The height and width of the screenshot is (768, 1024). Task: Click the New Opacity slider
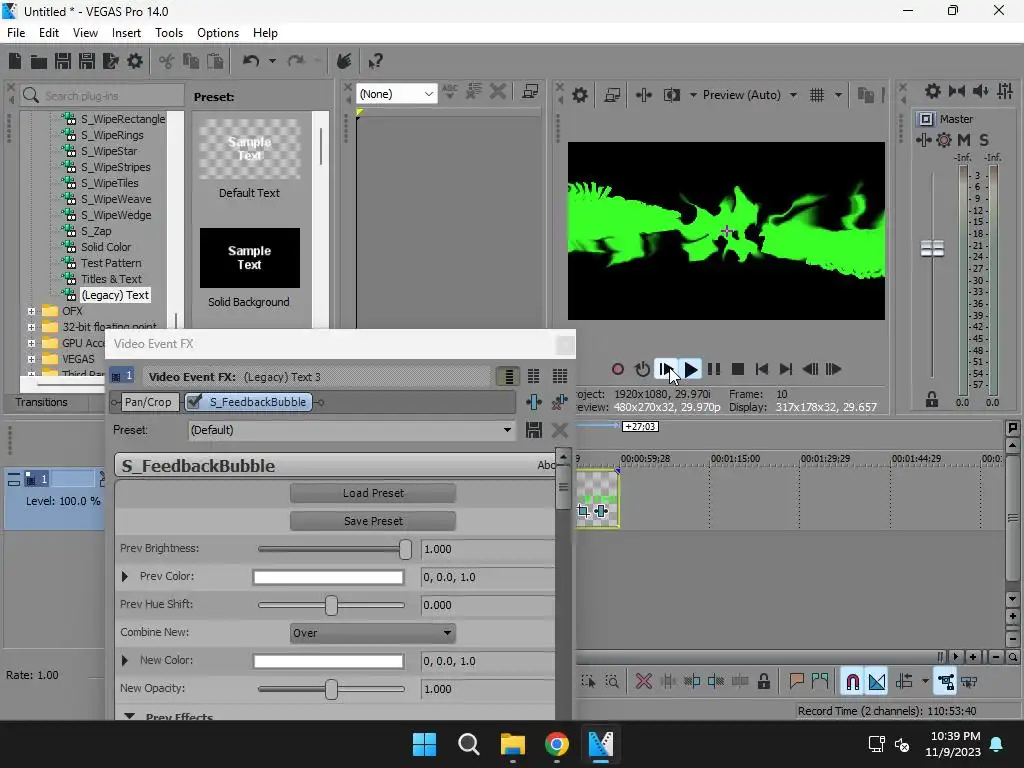332,689
